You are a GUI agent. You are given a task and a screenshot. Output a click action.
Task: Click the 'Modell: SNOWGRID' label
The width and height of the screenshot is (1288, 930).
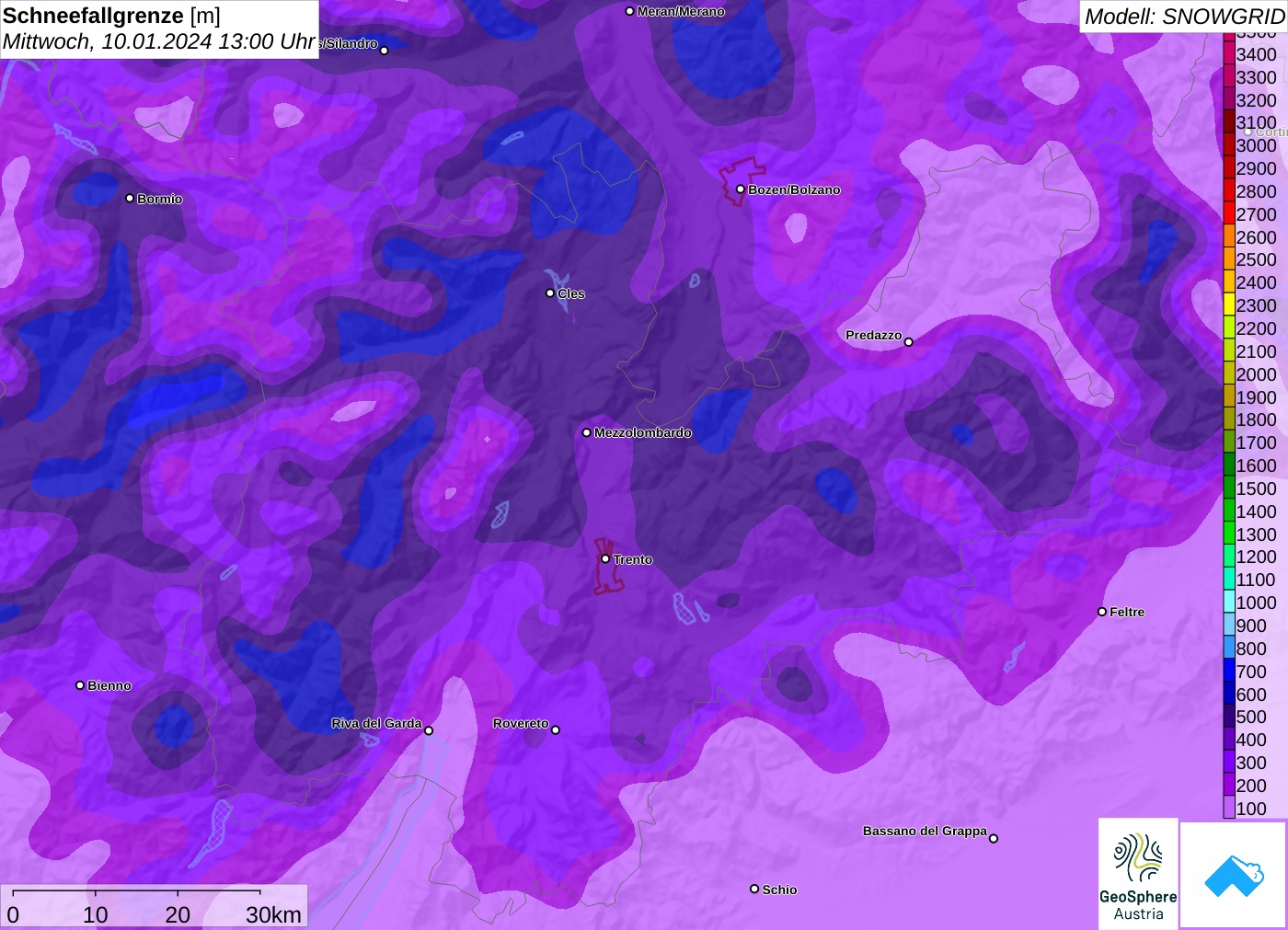[x=1184, y=17]
